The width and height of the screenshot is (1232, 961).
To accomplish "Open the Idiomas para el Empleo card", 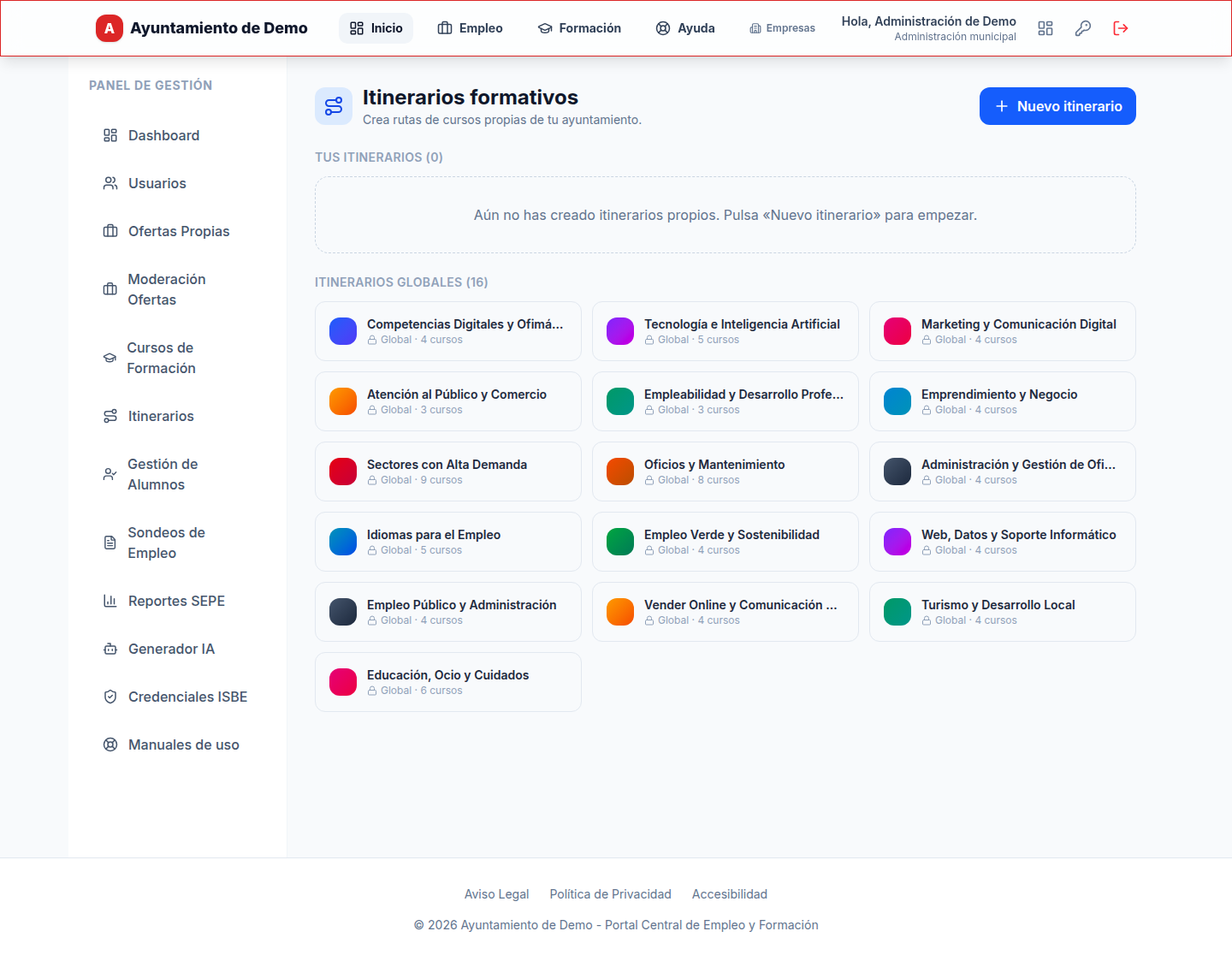I will (448, 542).
